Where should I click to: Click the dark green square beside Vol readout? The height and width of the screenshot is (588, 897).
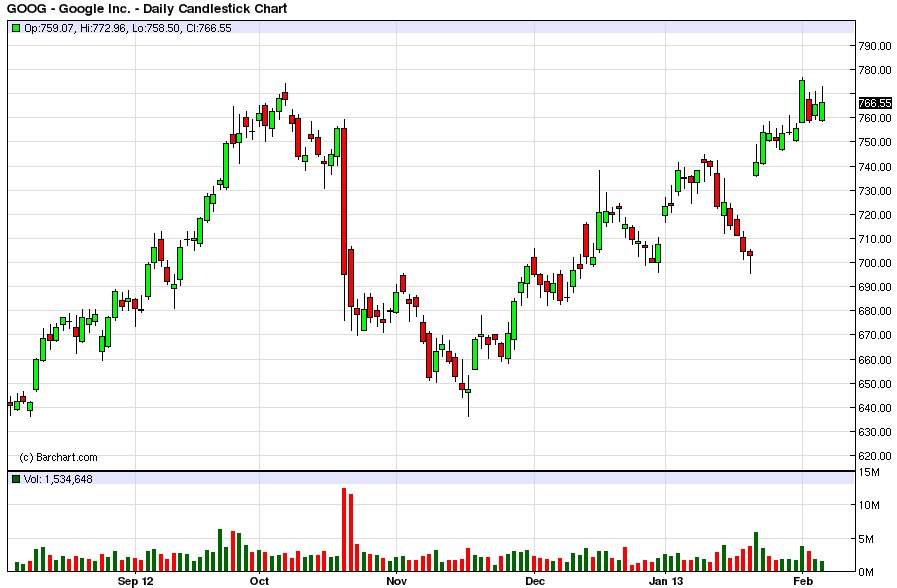point(16,480)
